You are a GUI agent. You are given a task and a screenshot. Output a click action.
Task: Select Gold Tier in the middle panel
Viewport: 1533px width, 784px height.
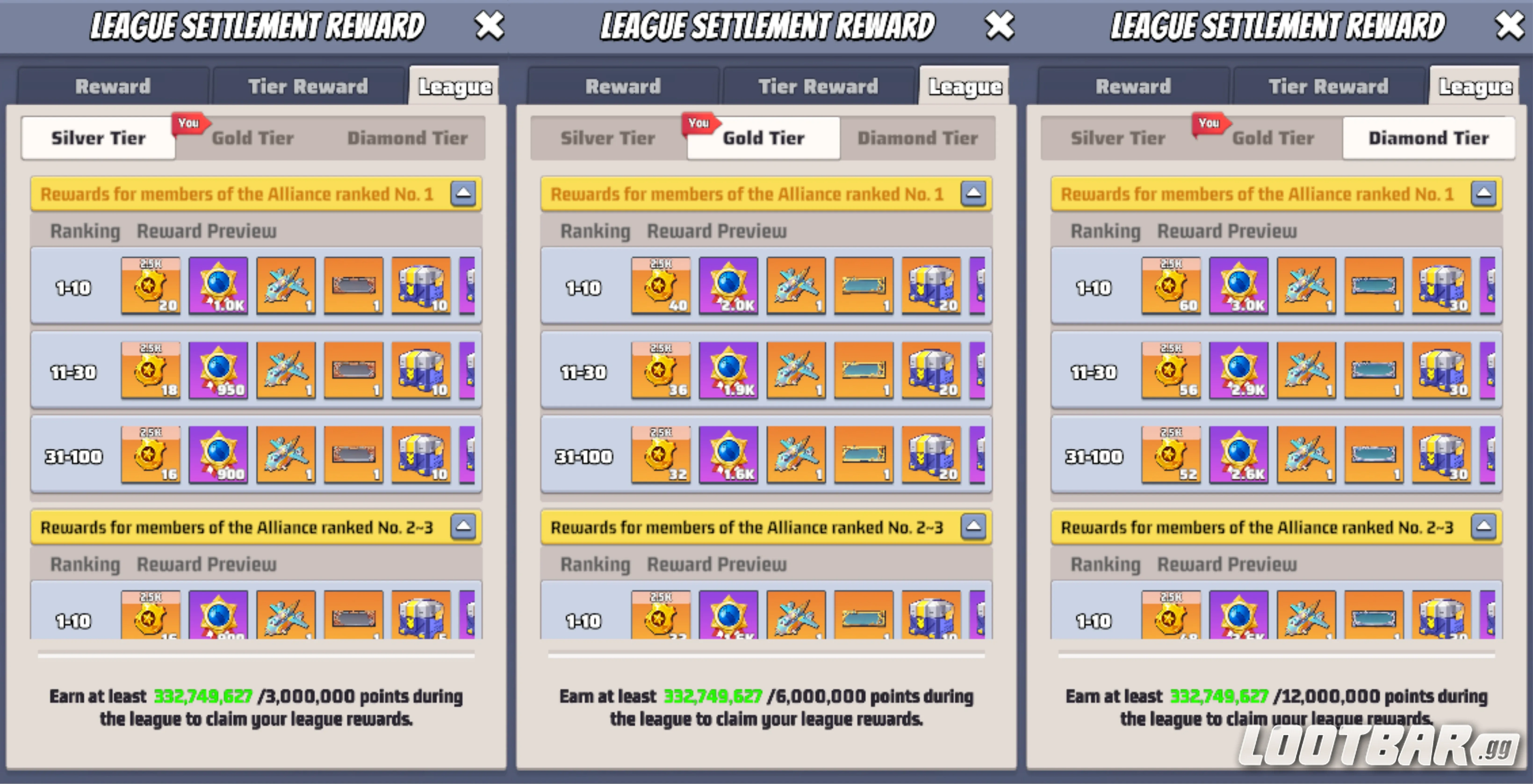763,138
